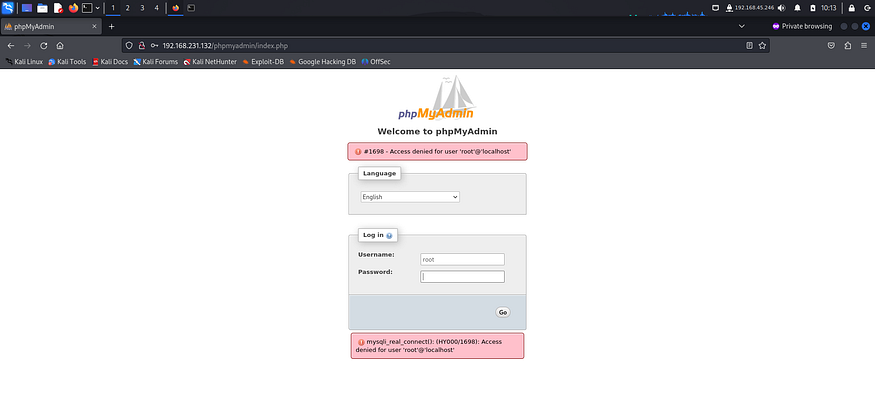Viewport: 875px width, 401px height.
Task: Open the Firefox hamburger menu
Action: click(x=864, y=46)
